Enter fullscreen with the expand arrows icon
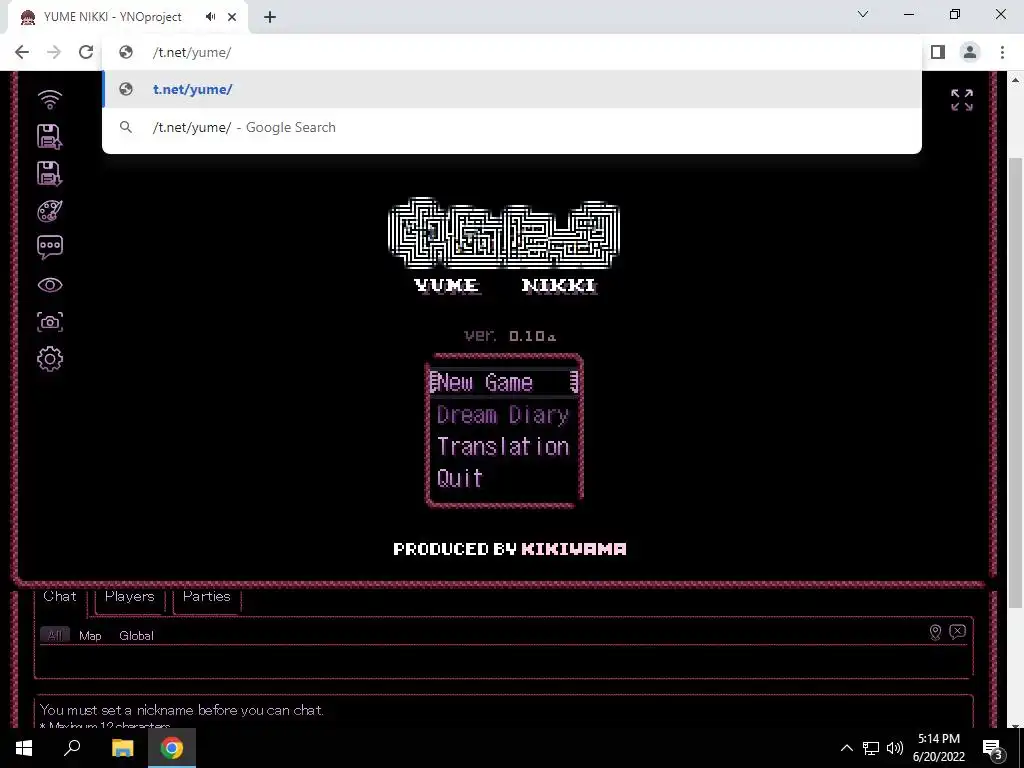The width and height of the screenshot is (1024, 768). click(962, 100)
